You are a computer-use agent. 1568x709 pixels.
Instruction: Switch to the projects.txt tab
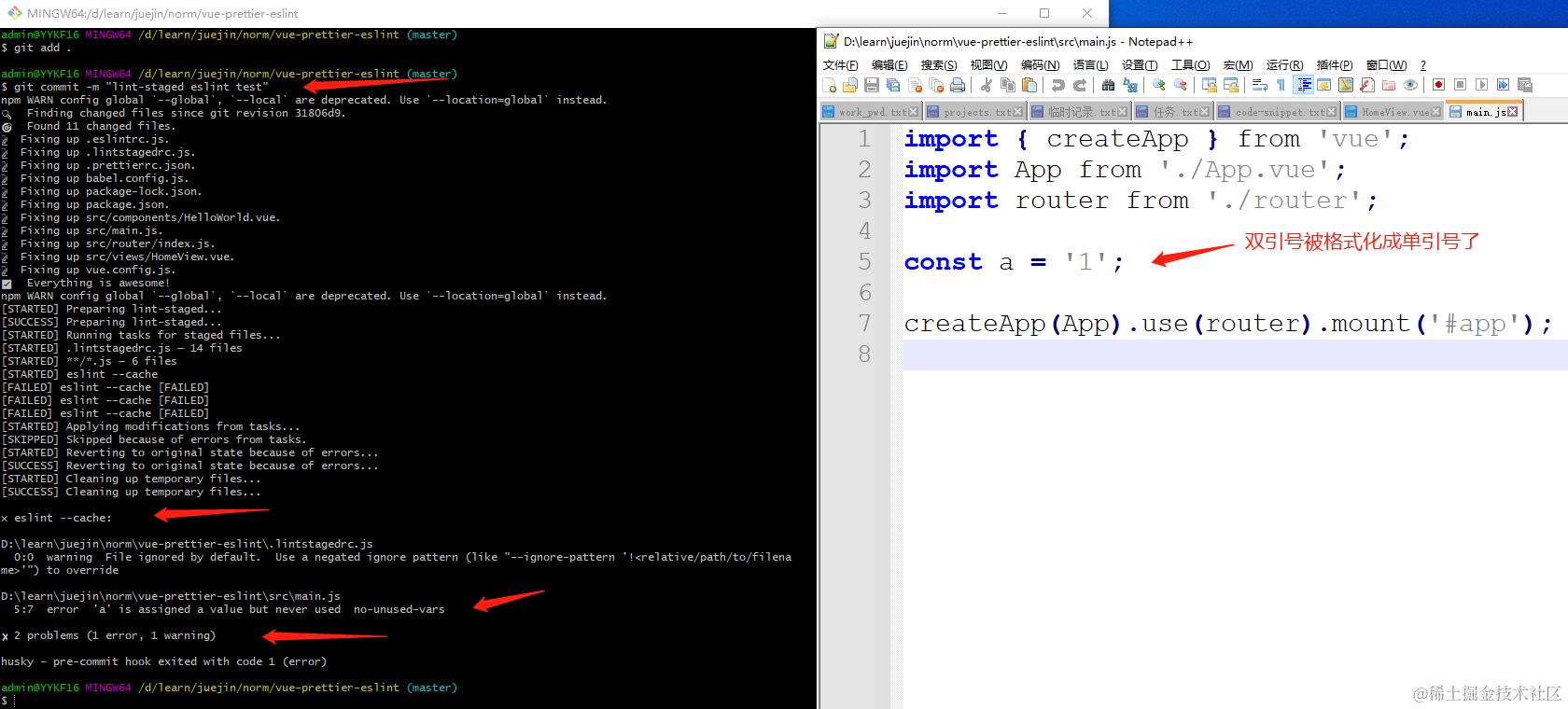974,112
